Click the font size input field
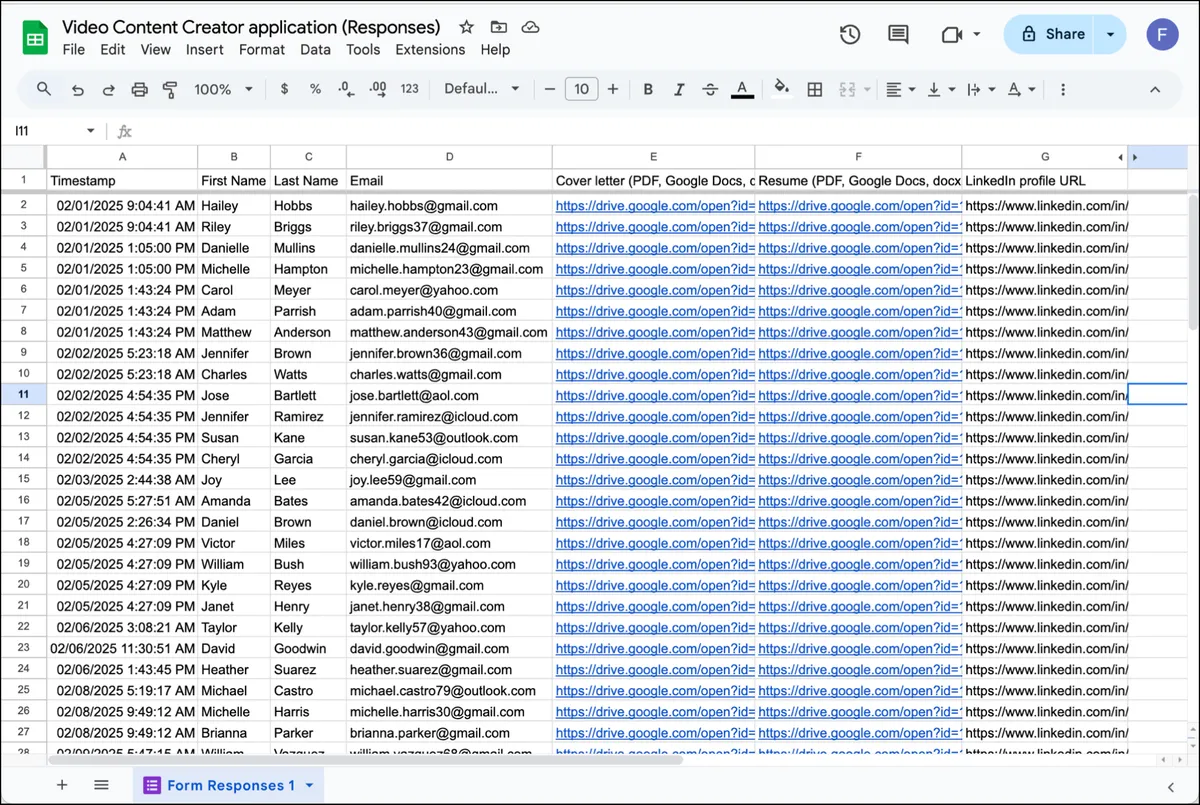Image resolution: width=1200 pixels, height=805 pixels. [582, 89]
